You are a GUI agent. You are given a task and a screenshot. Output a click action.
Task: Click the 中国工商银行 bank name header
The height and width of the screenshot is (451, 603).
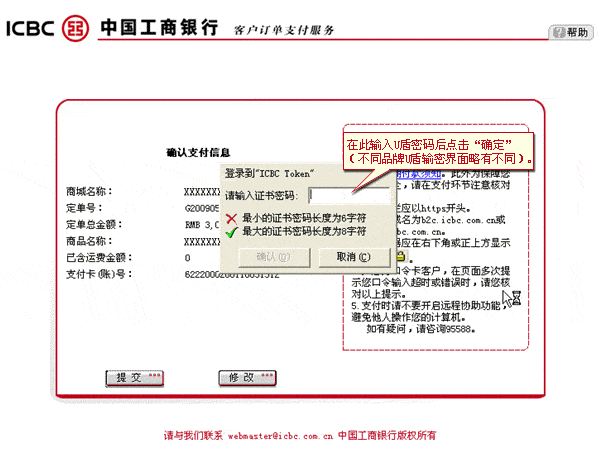(x=158, y=27)
